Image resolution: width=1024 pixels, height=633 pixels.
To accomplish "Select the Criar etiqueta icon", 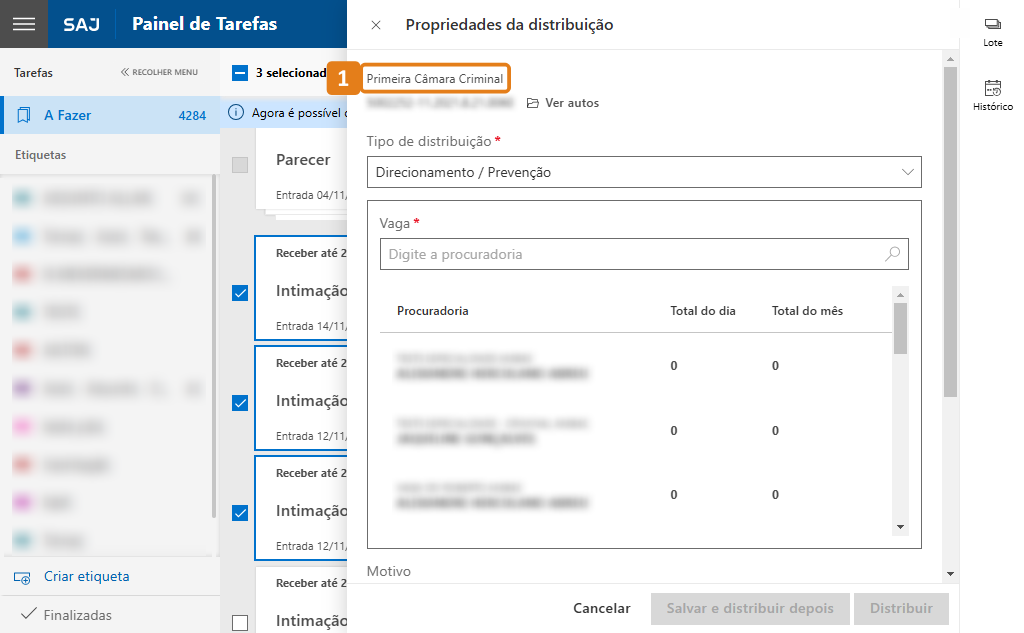I will click(x=22, y=577).
